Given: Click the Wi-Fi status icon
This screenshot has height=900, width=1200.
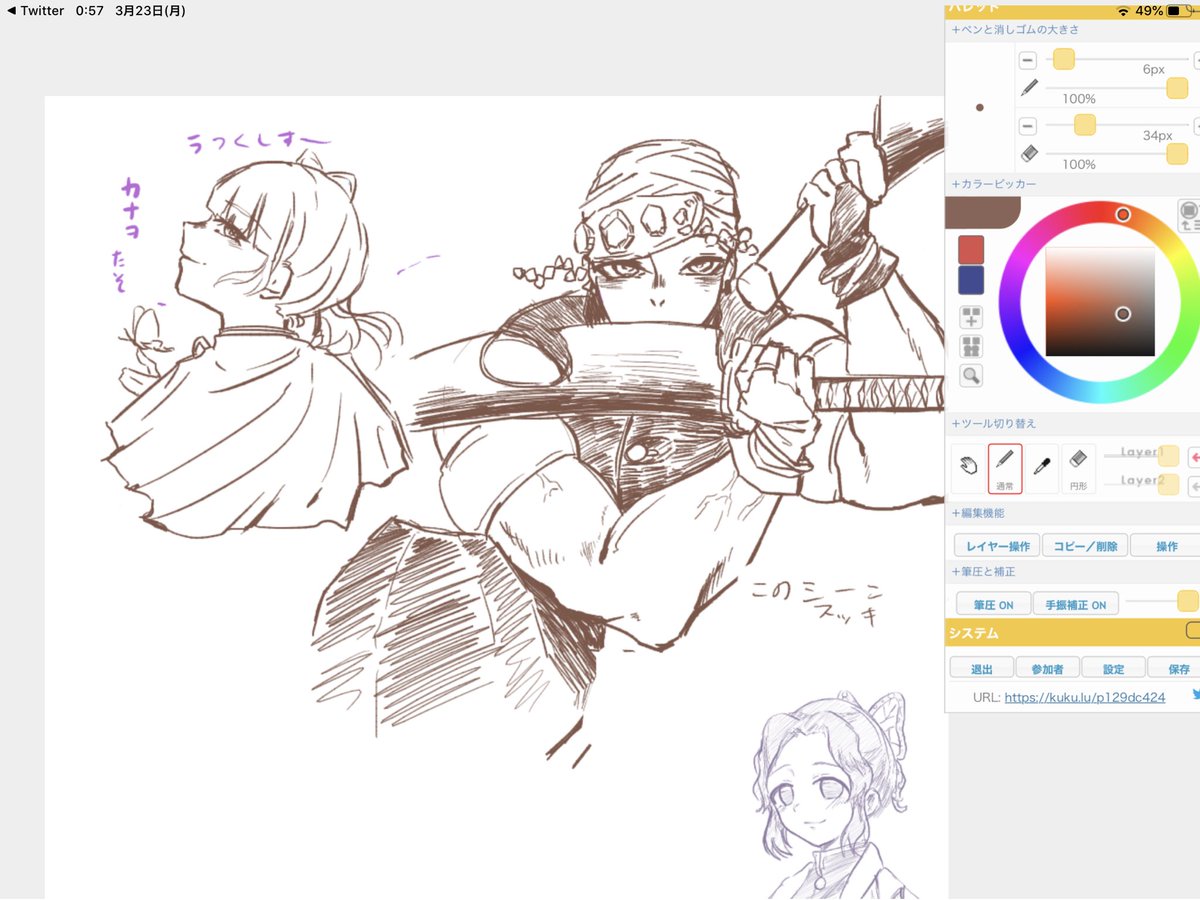Looking at the screenshot, I should point(1123,11).
